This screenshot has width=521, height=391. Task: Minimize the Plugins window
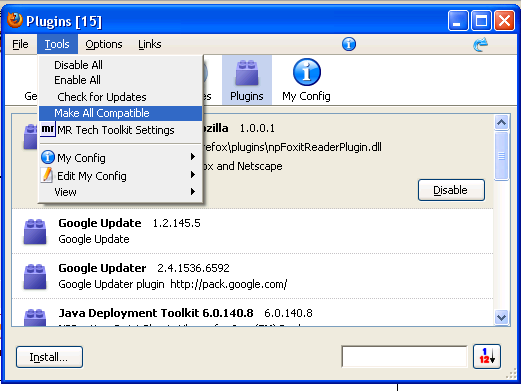point(458,21)
